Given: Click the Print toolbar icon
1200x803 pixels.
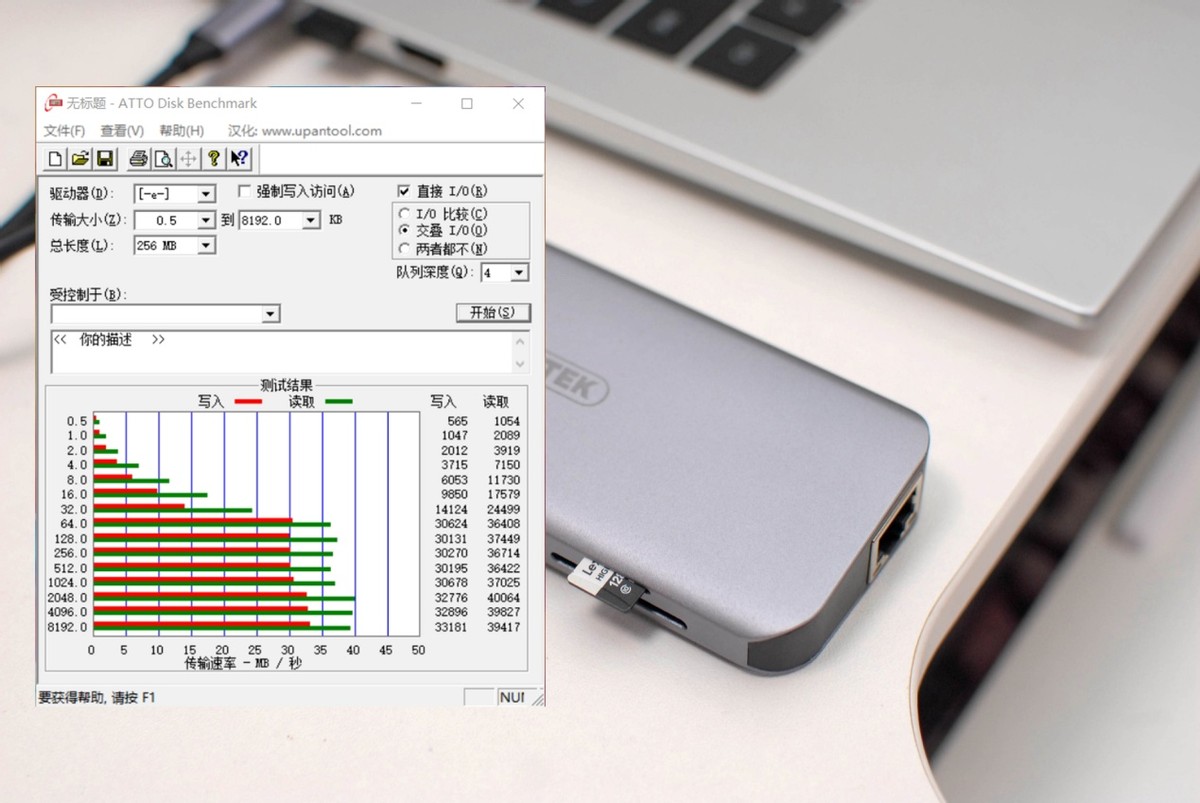Looking at the screenshot, I should tap(139, 158).
